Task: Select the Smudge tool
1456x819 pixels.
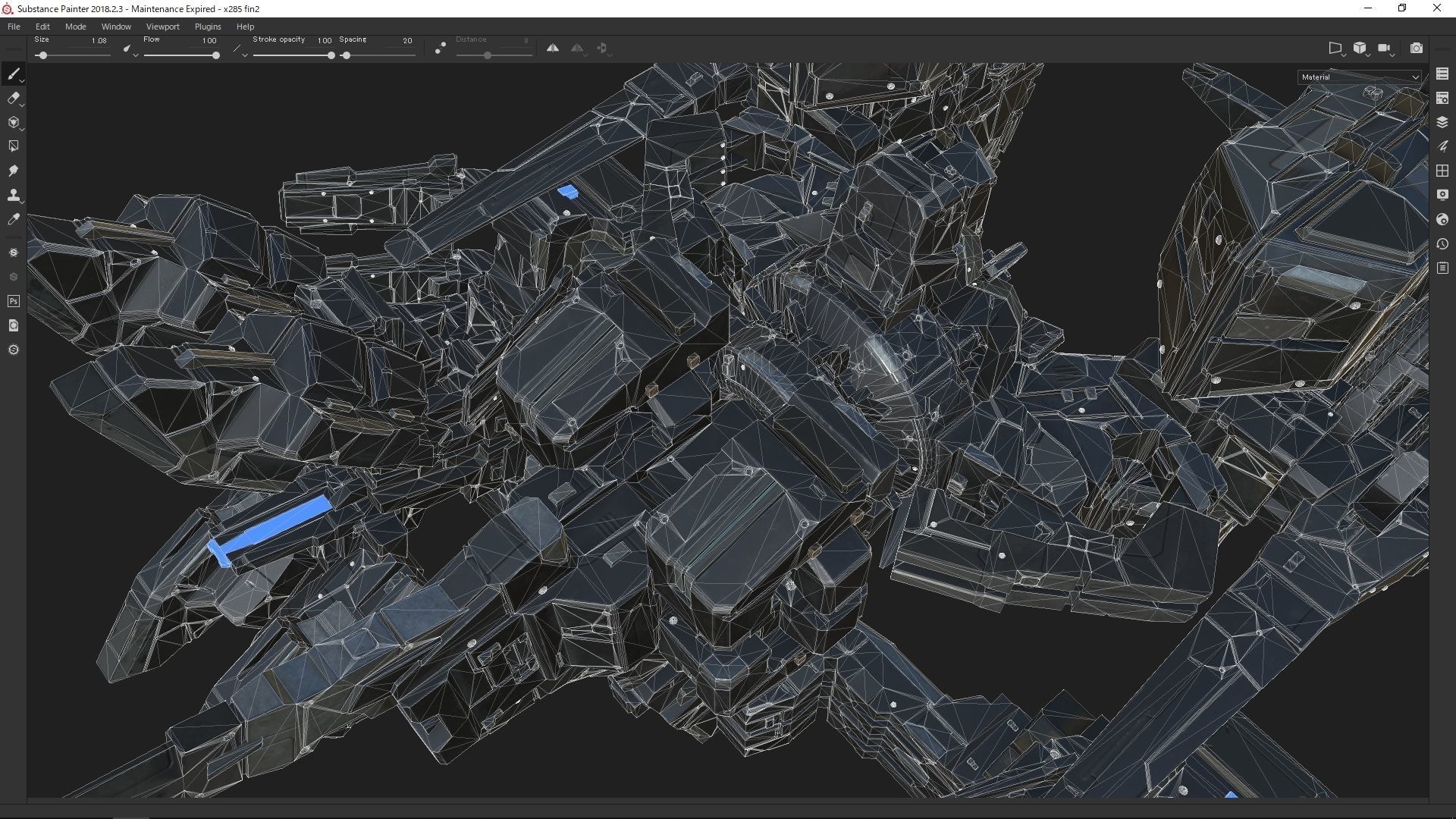Action: [x=13, y=171]
